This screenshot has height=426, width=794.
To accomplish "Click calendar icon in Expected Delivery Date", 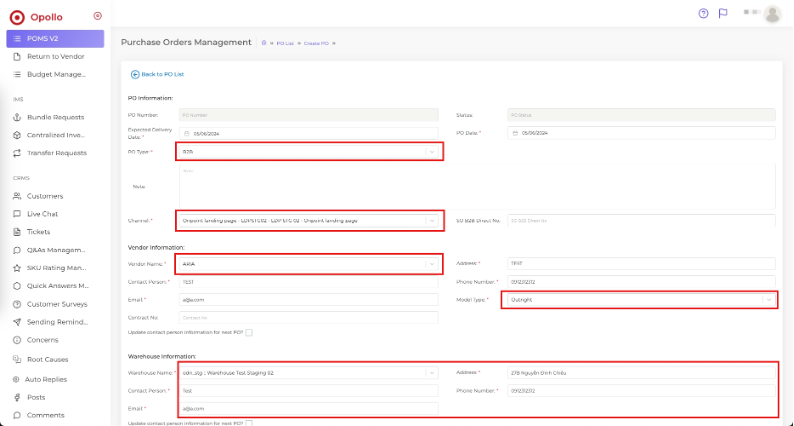I will pyautogui.click(x=187, y=134).
